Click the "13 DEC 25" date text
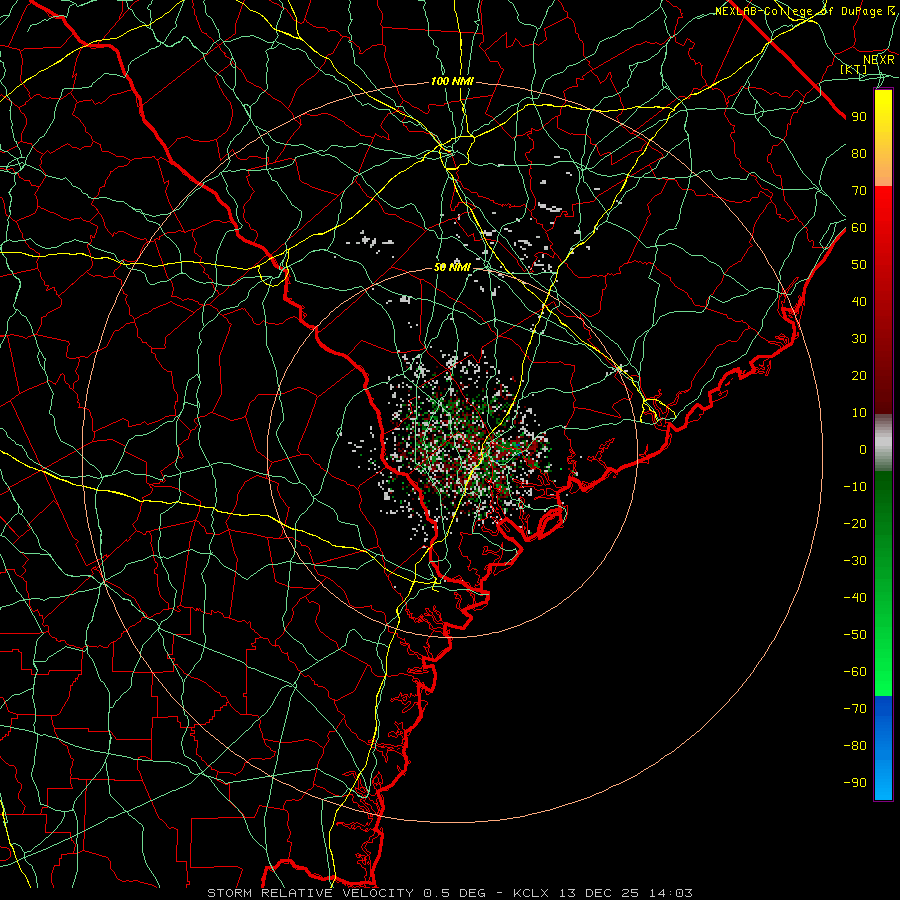This screenshot has height=900, width=900. [599, 893]
